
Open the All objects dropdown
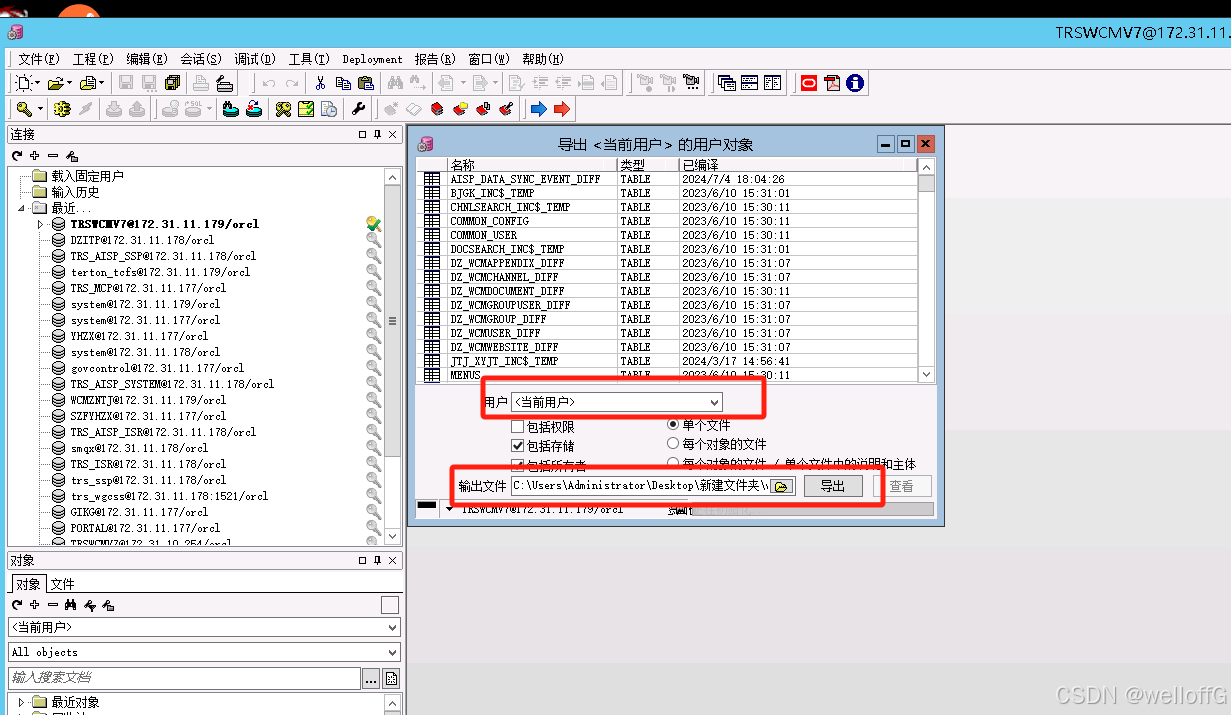pos(390,651)
